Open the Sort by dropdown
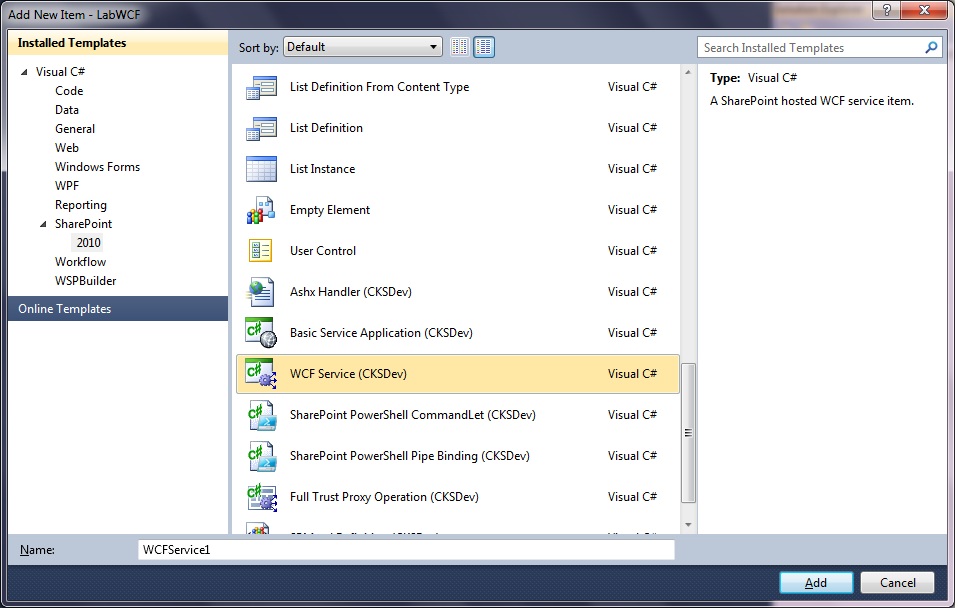This screenshot has width=958, height=608. tap(362, 47)
